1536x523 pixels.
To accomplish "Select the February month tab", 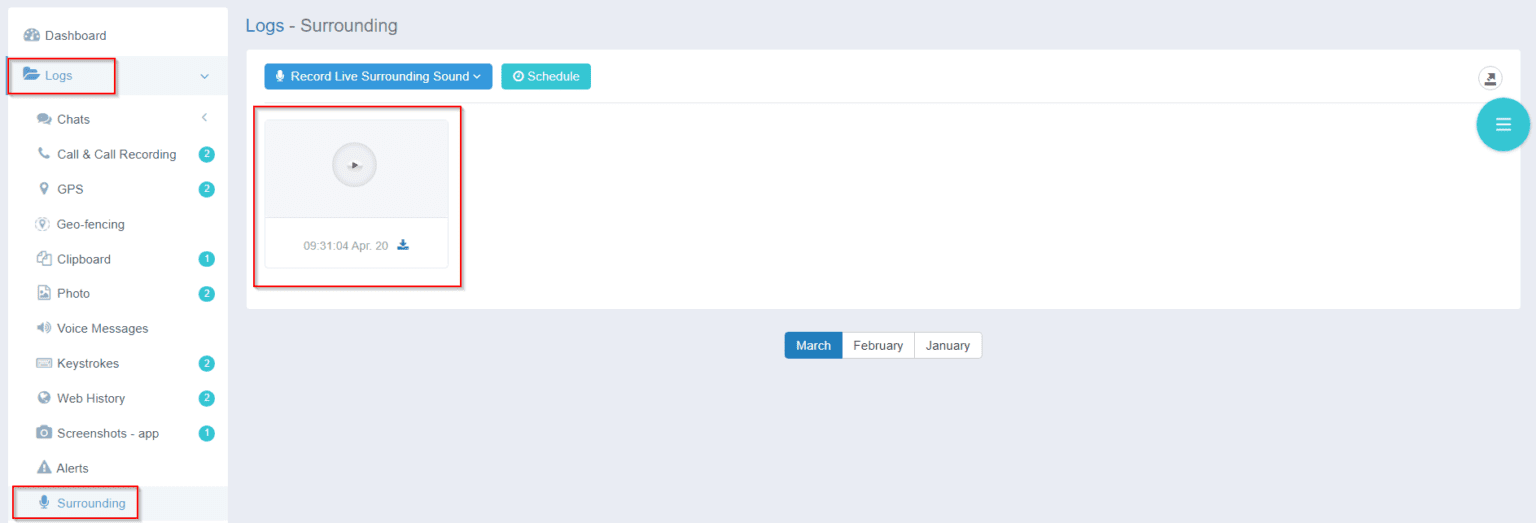I will click(x=878, y=345).
